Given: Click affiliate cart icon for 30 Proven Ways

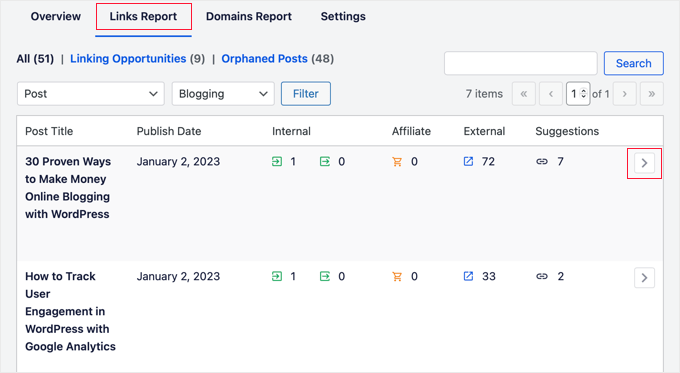Looking at the screenshot, I should point(397,162).
